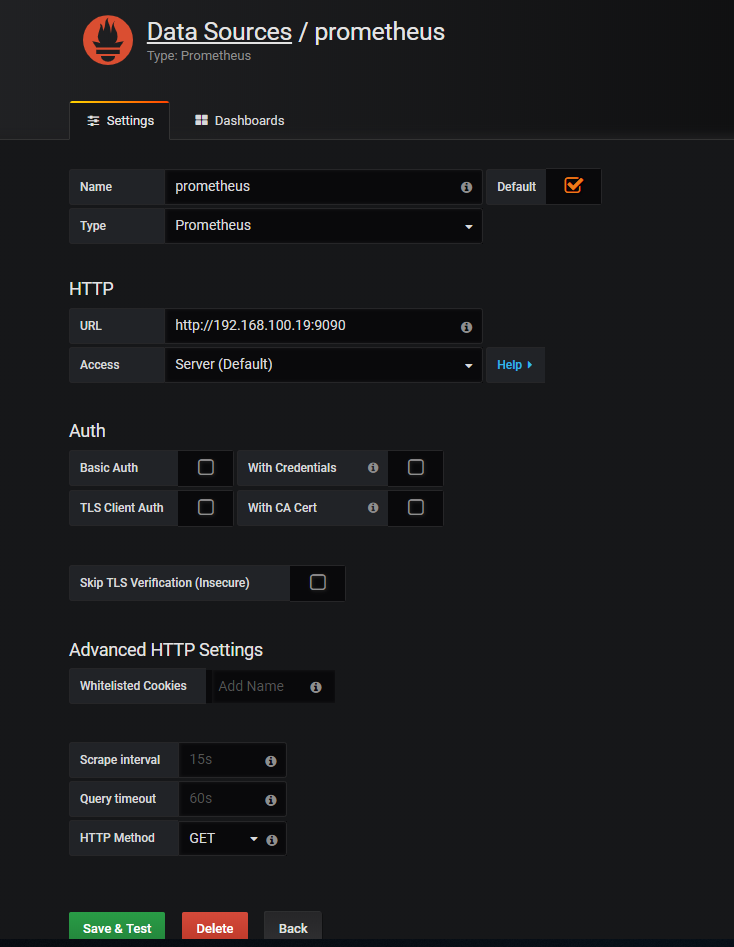Click the info icon beside Scrape interval

coord(270,760)
